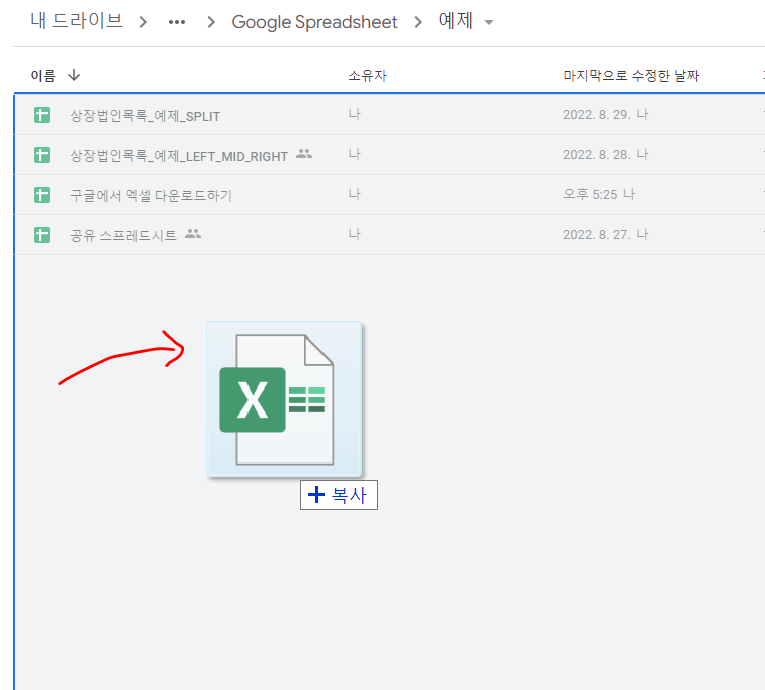This screenshot has width=765, height=690.
Task: Click the owner 나 in the SPLIT row
Action: (x=355, y=115)
